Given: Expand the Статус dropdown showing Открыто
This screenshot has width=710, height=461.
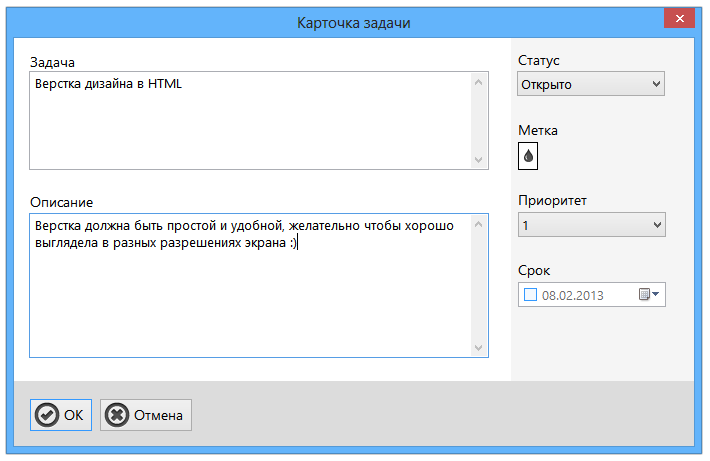Looking at the screenshot, I should [x=591, y=84].
